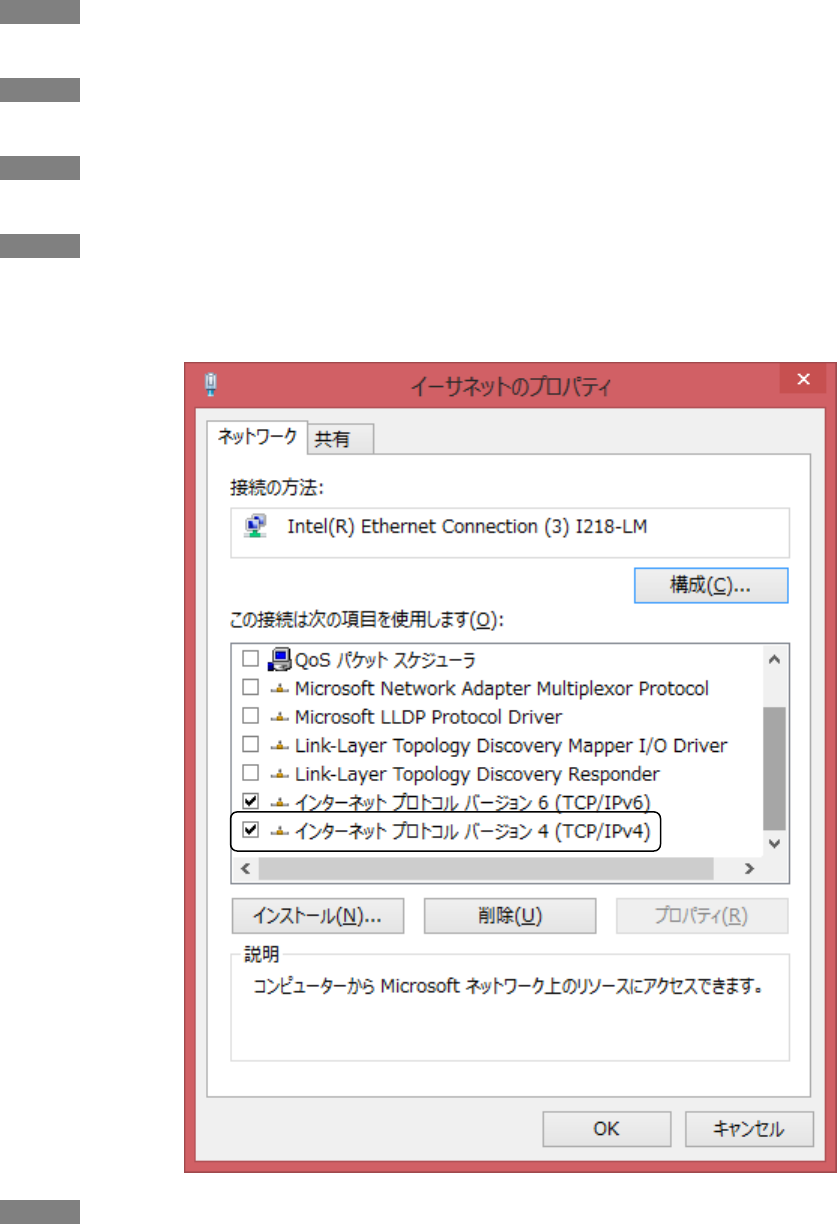The width and height of the screenshot is (837, 1224).
Task: Click the vertical scrollbar thumb
Action: pos(774,768)
